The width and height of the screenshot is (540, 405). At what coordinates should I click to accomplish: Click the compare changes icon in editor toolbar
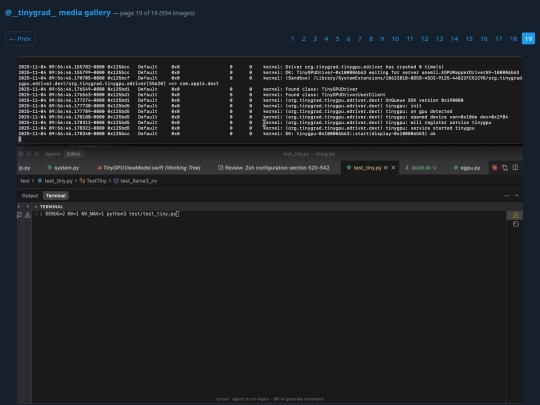click(505, 168)
